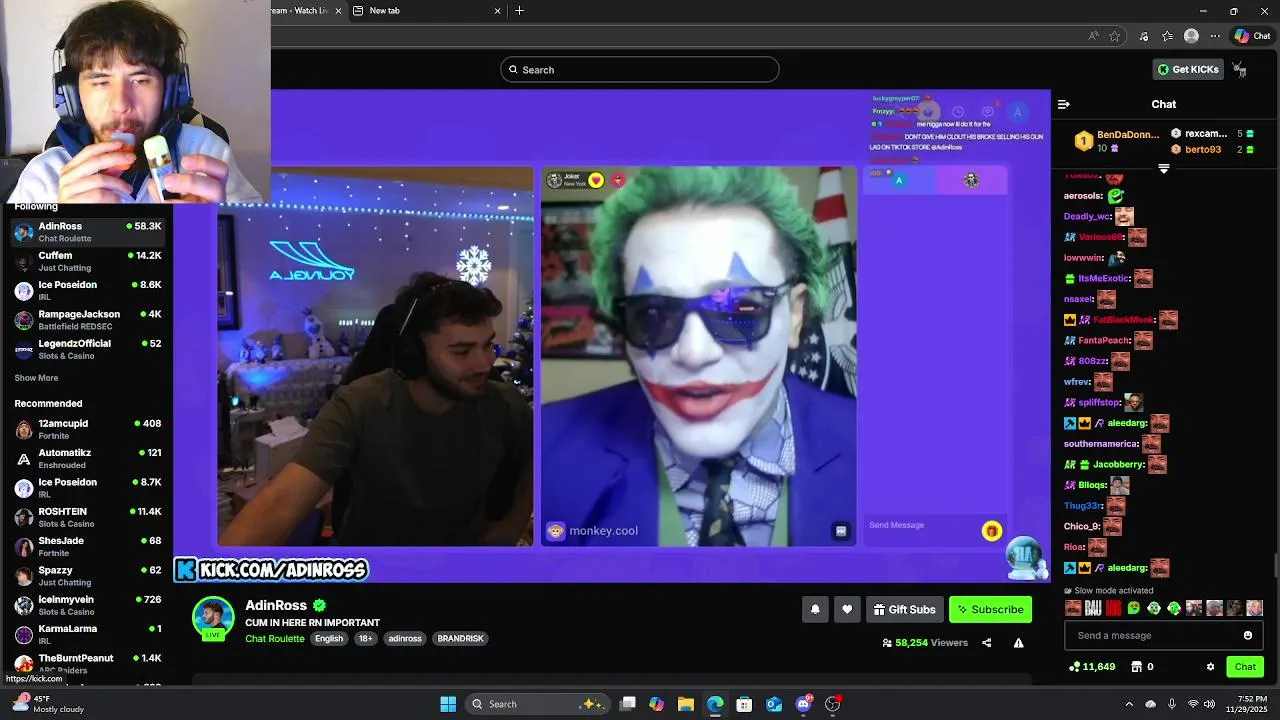
Task: Open browser Settings and more menu
Action: [x=1215, y=36]
